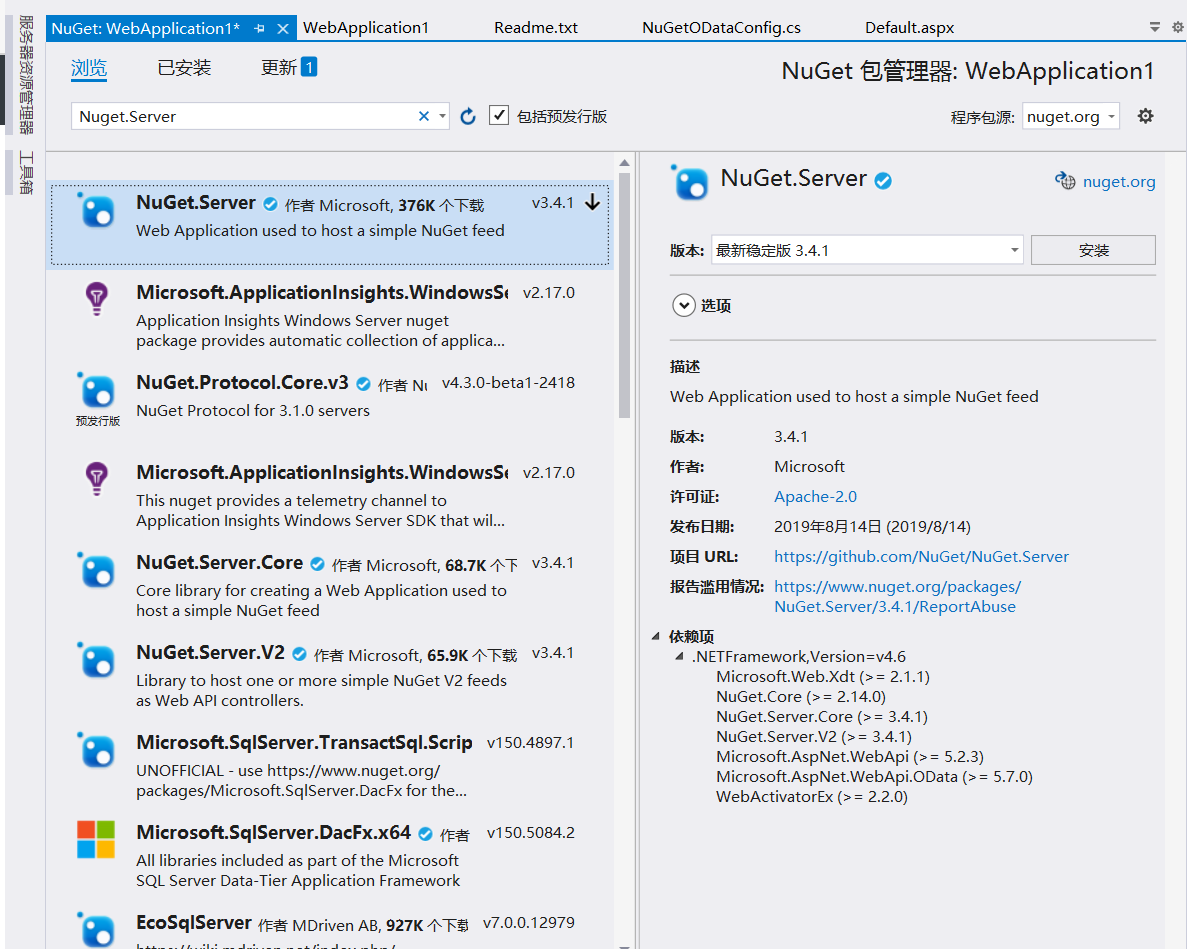This screenshot has width=1187, height=949.
Task: Click the Microsoft.SqlServer.TransactSql package icon
Action: tap(96, 750)
